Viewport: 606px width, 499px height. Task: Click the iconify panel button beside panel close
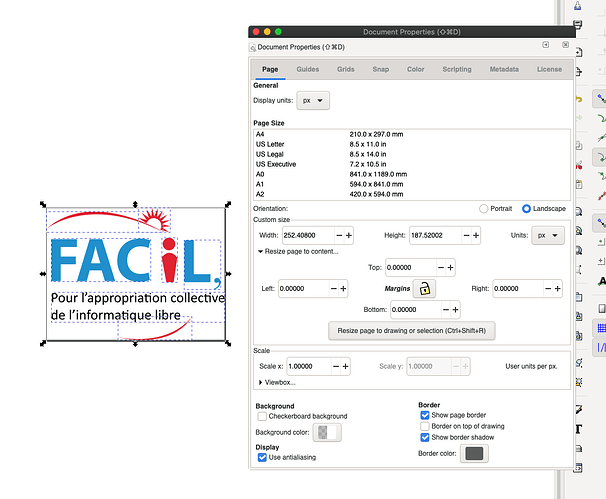[545, 46]
